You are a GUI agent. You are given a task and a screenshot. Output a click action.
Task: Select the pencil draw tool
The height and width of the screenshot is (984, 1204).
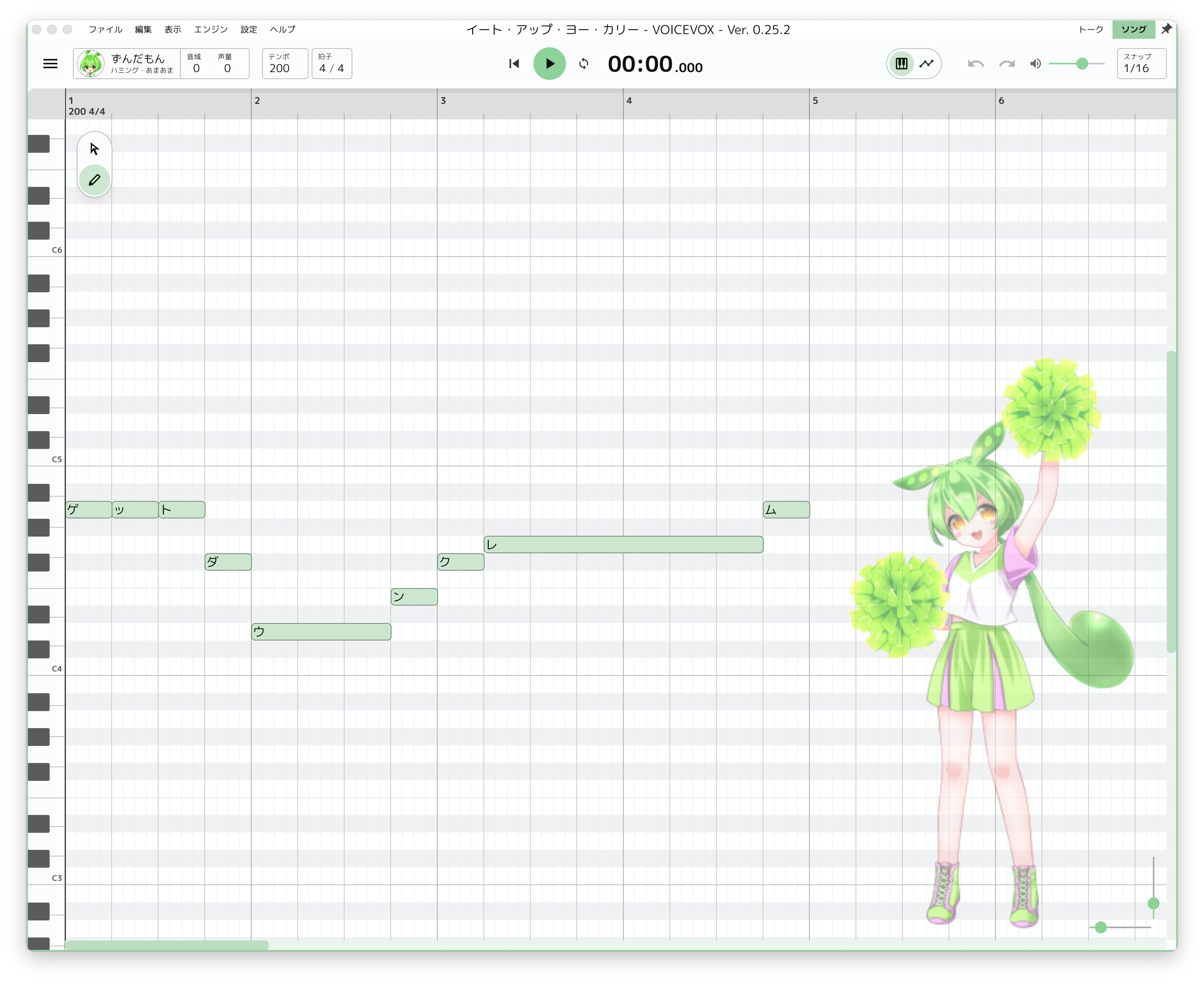click(94, 180)
